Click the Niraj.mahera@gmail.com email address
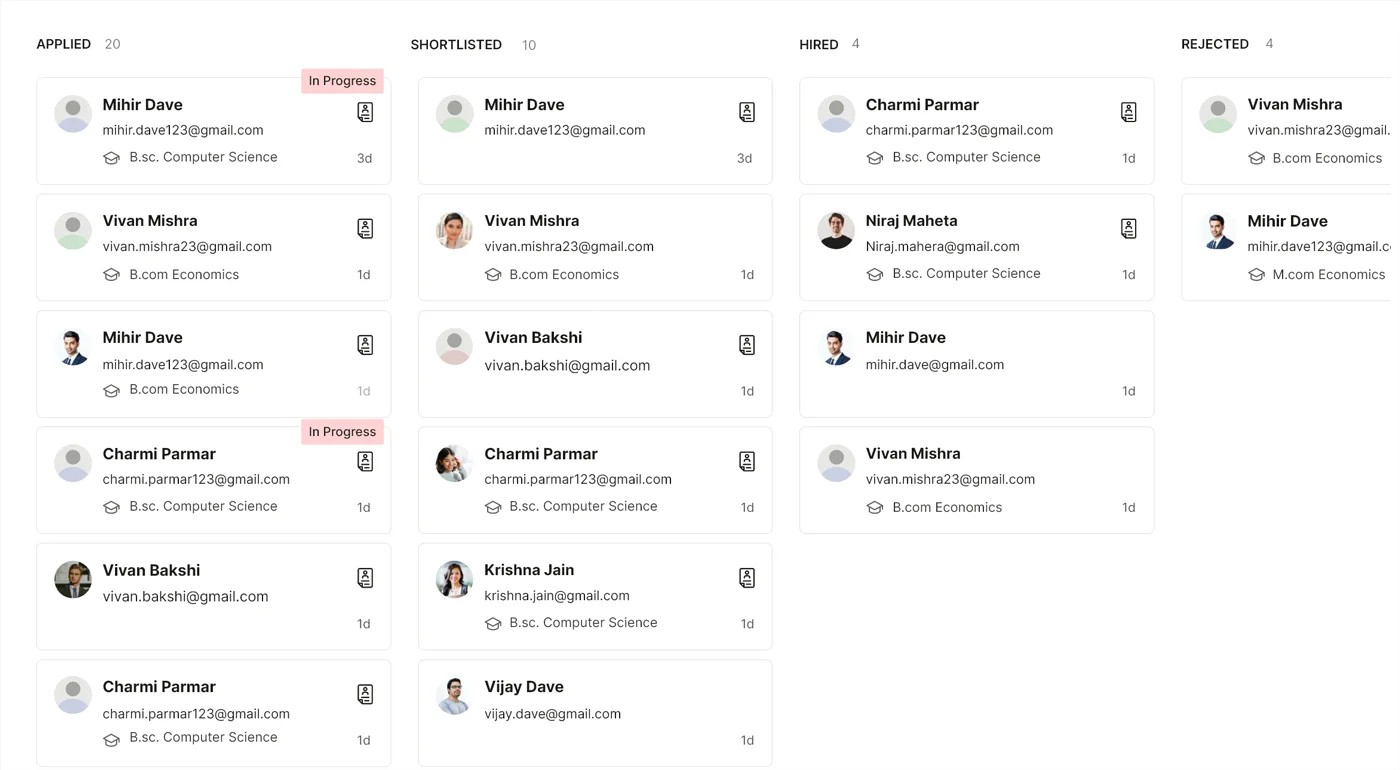 942,247
